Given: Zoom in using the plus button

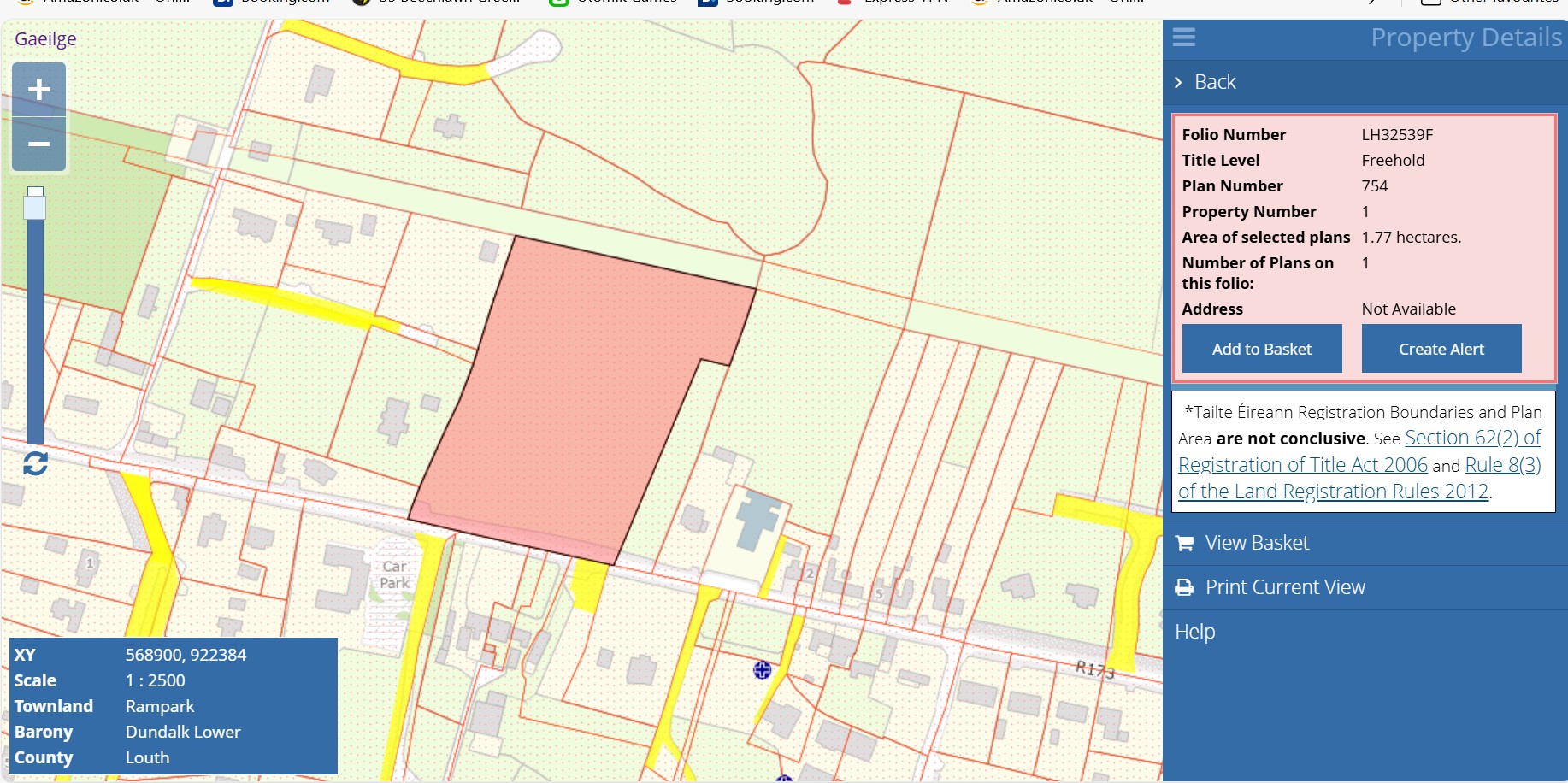Looking at the screenshot, I should [x=39, y=90].
